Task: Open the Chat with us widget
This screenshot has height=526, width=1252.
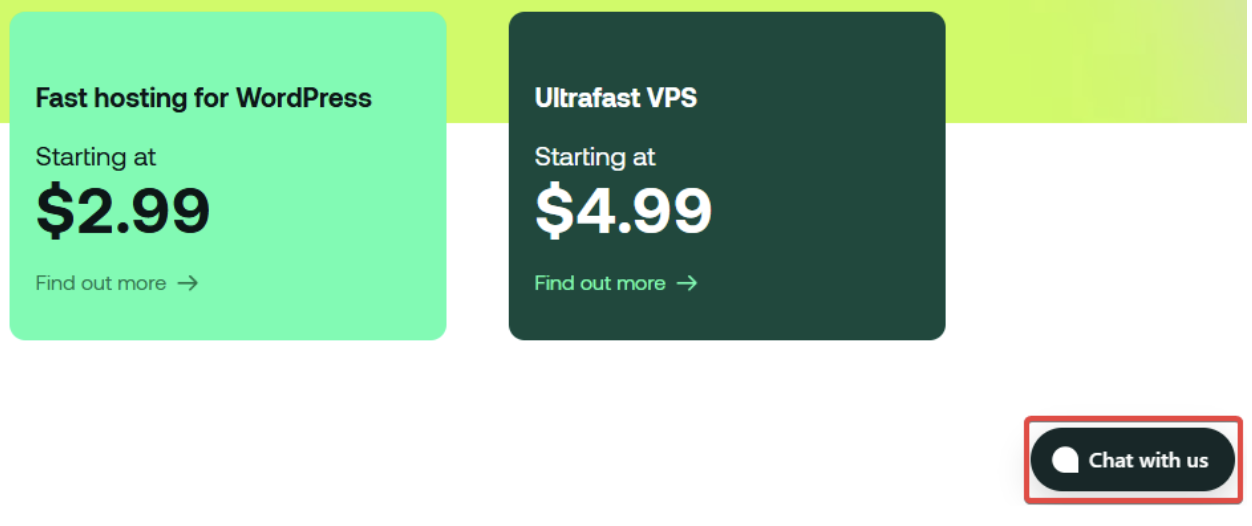Action: (1132, 460)
